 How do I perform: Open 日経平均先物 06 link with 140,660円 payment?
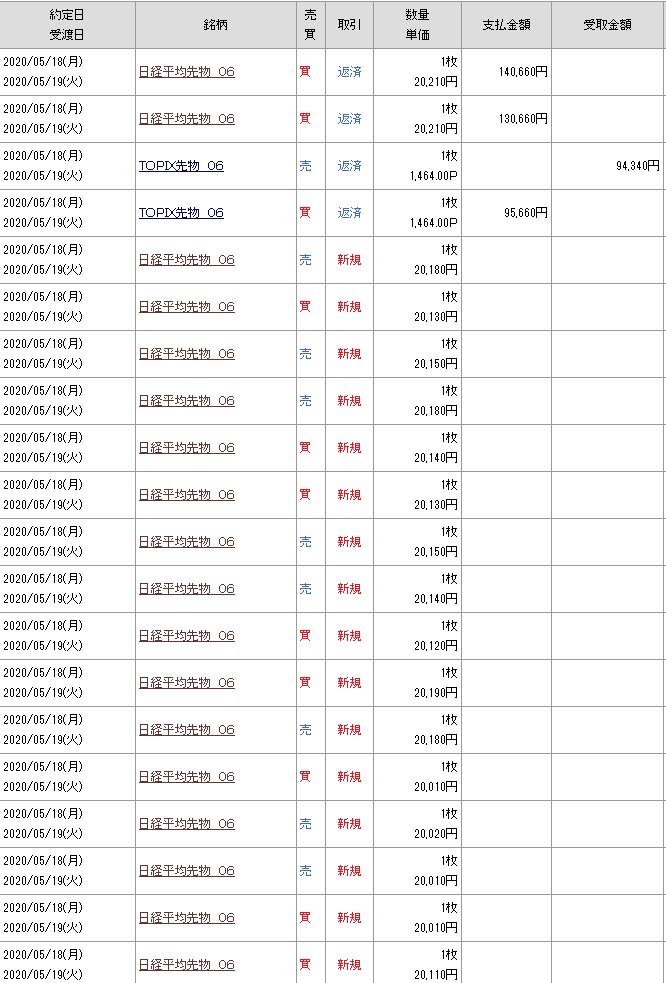click(x=186, y=72)
